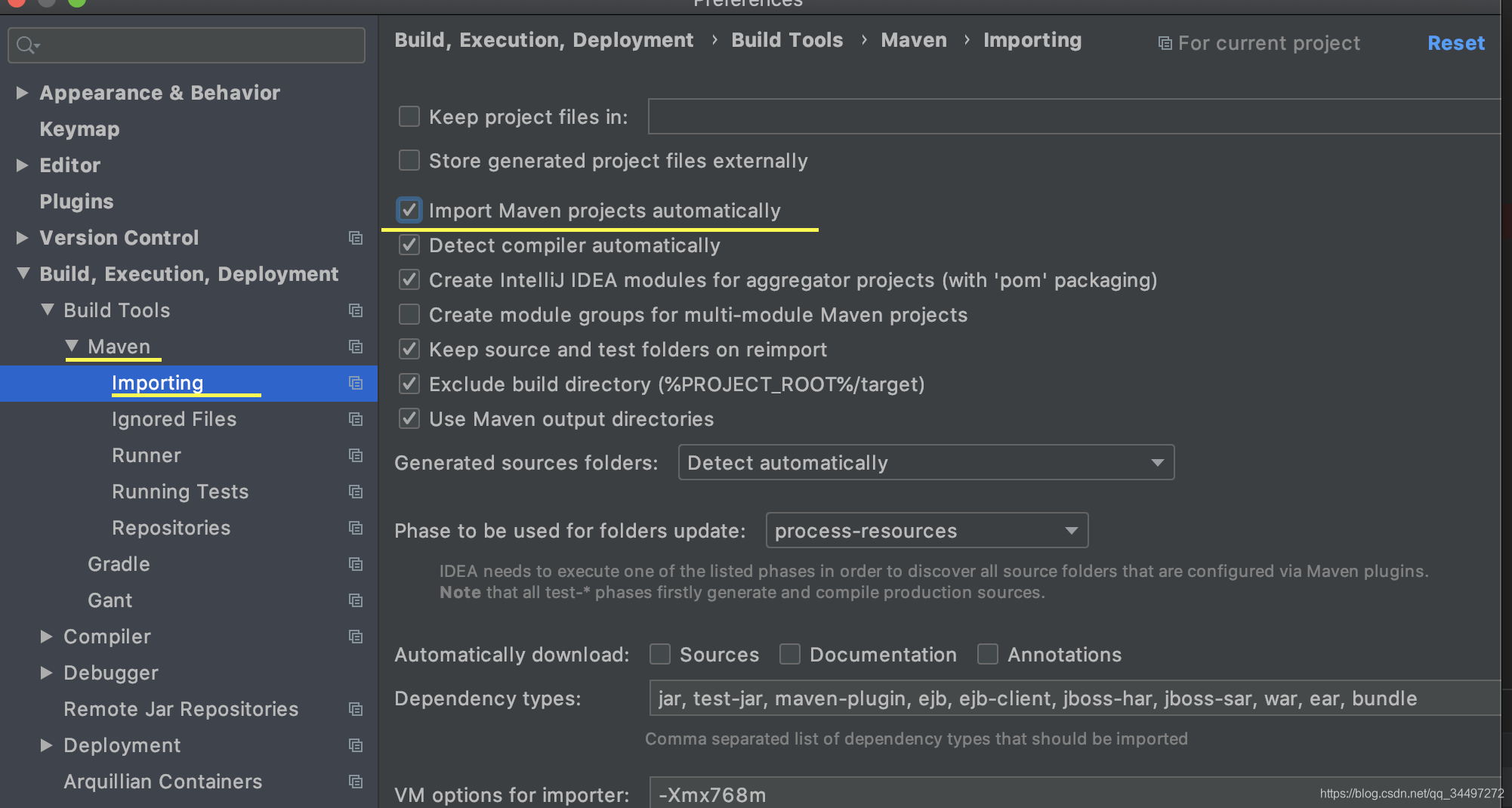Click project-level icon next to Ignored Files

click(356, 419)
